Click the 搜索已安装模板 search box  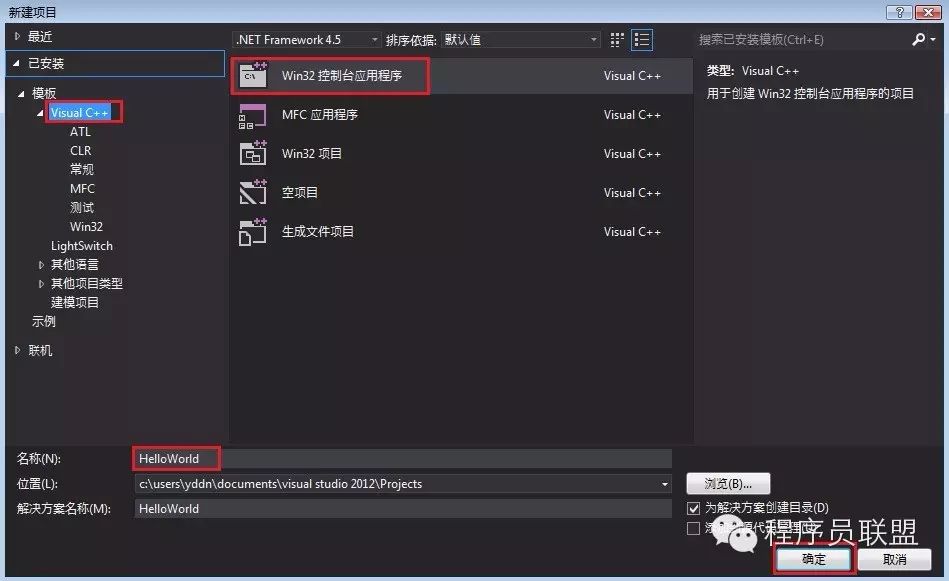click(x=800, y=40)
